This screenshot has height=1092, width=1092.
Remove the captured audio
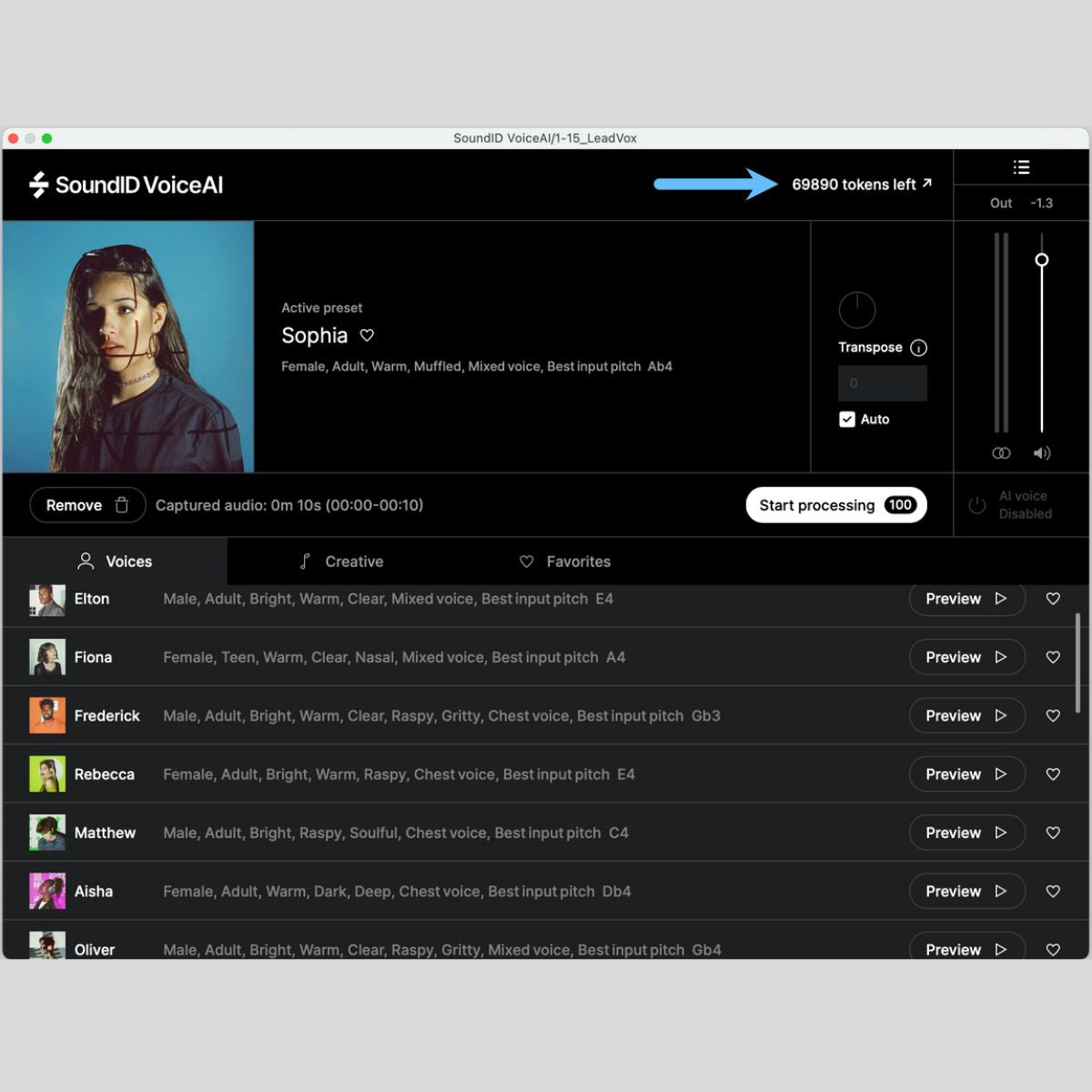87,505
